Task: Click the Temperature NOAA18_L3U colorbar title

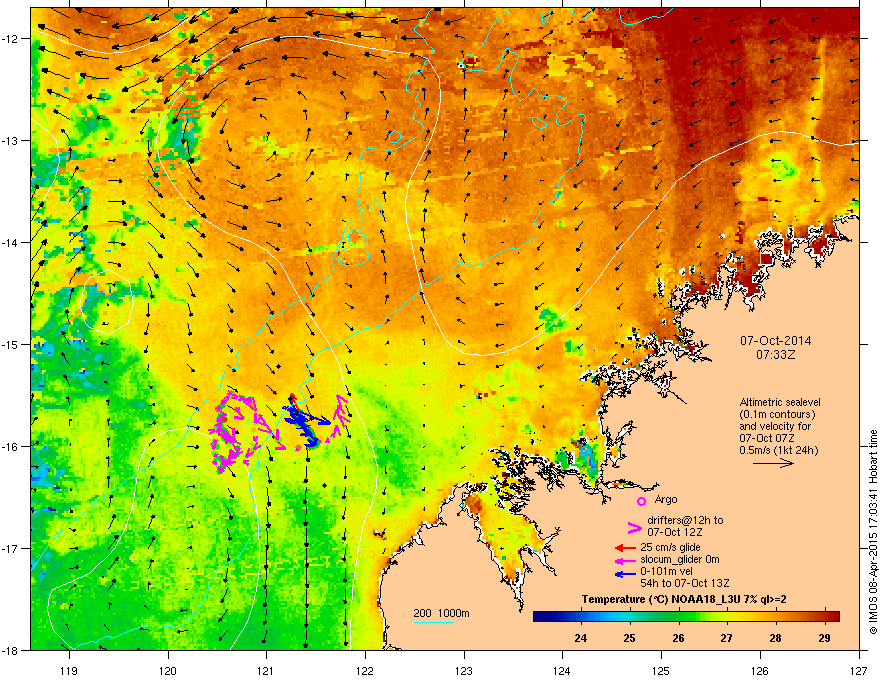Action: (x=684, y=599)
